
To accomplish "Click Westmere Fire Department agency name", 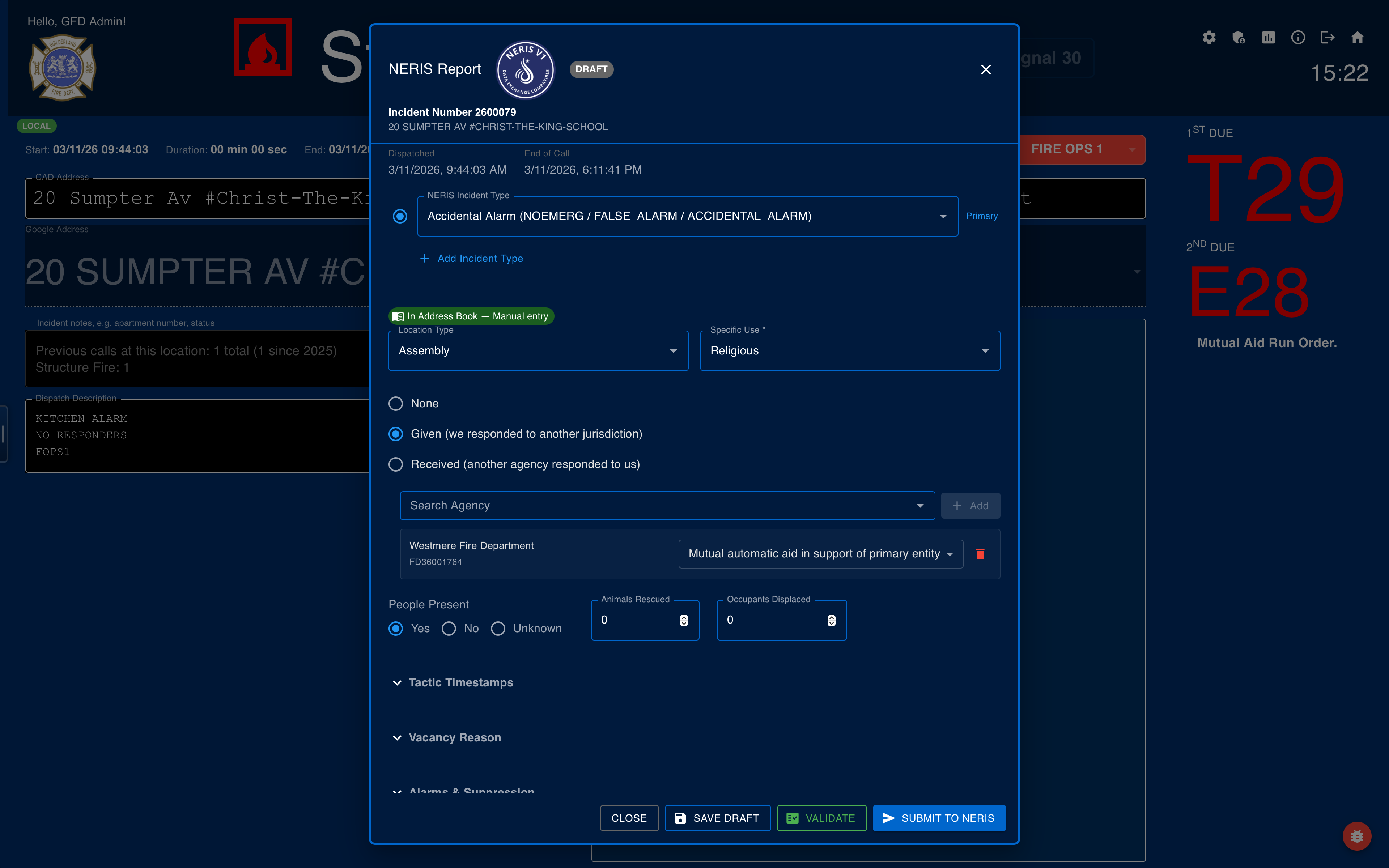I will (471, 545).
